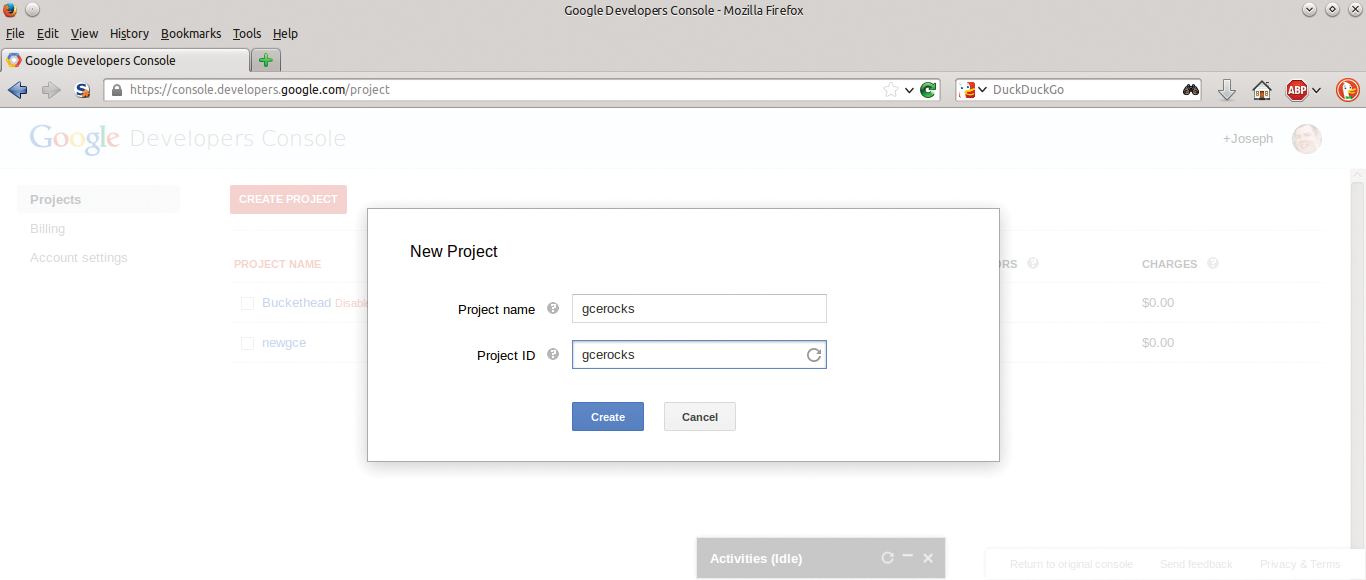Click the Create button in New Project dialog

pos(608,417)
